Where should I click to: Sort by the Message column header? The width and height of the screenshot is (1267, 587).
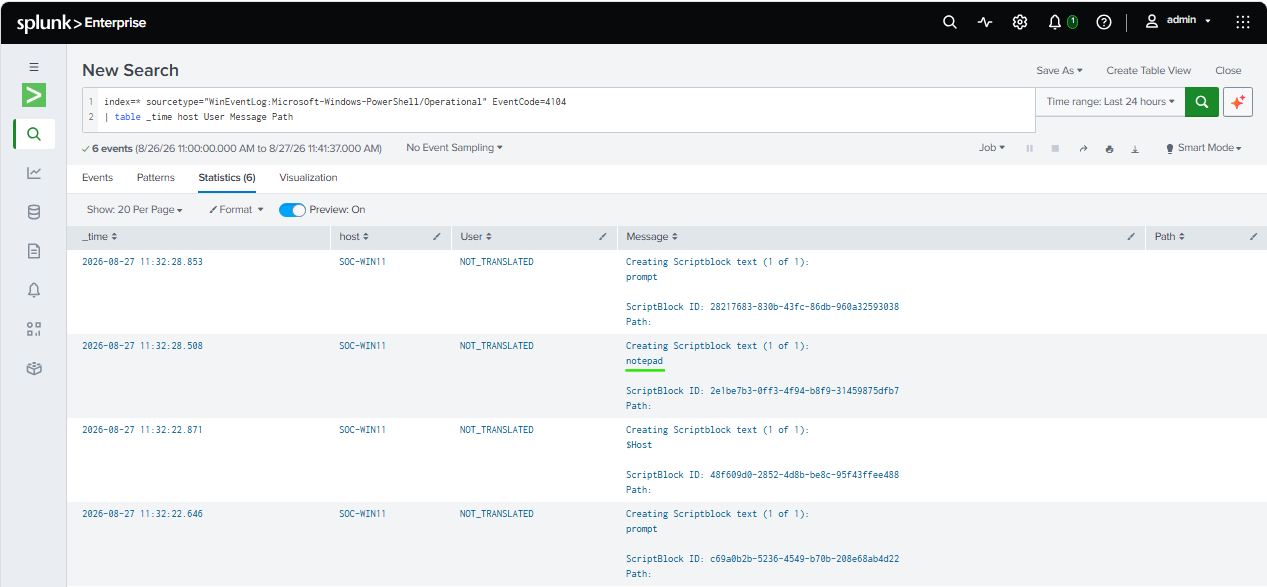(652, 237)
